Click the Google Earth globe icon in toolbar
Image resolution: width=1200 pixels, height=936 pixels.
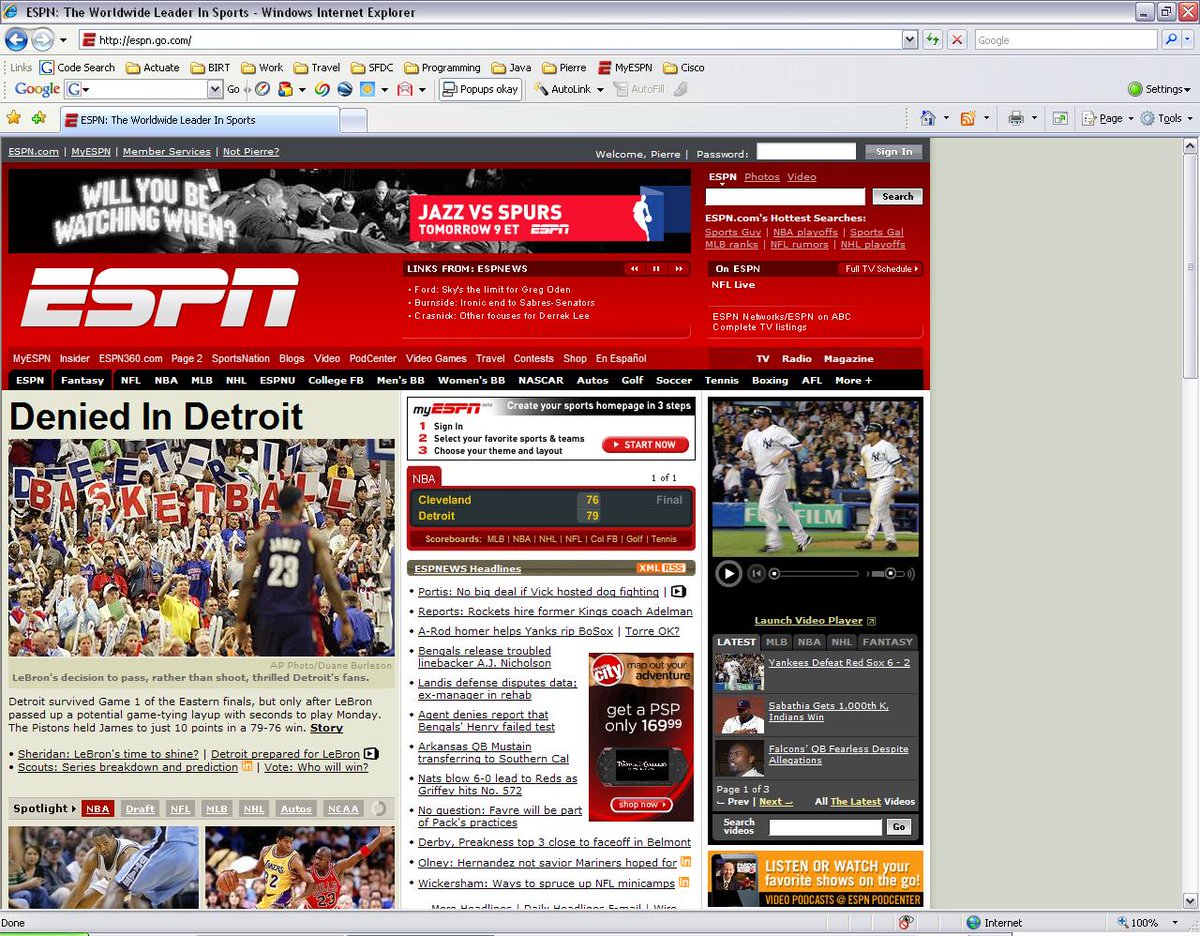point(345,89)
